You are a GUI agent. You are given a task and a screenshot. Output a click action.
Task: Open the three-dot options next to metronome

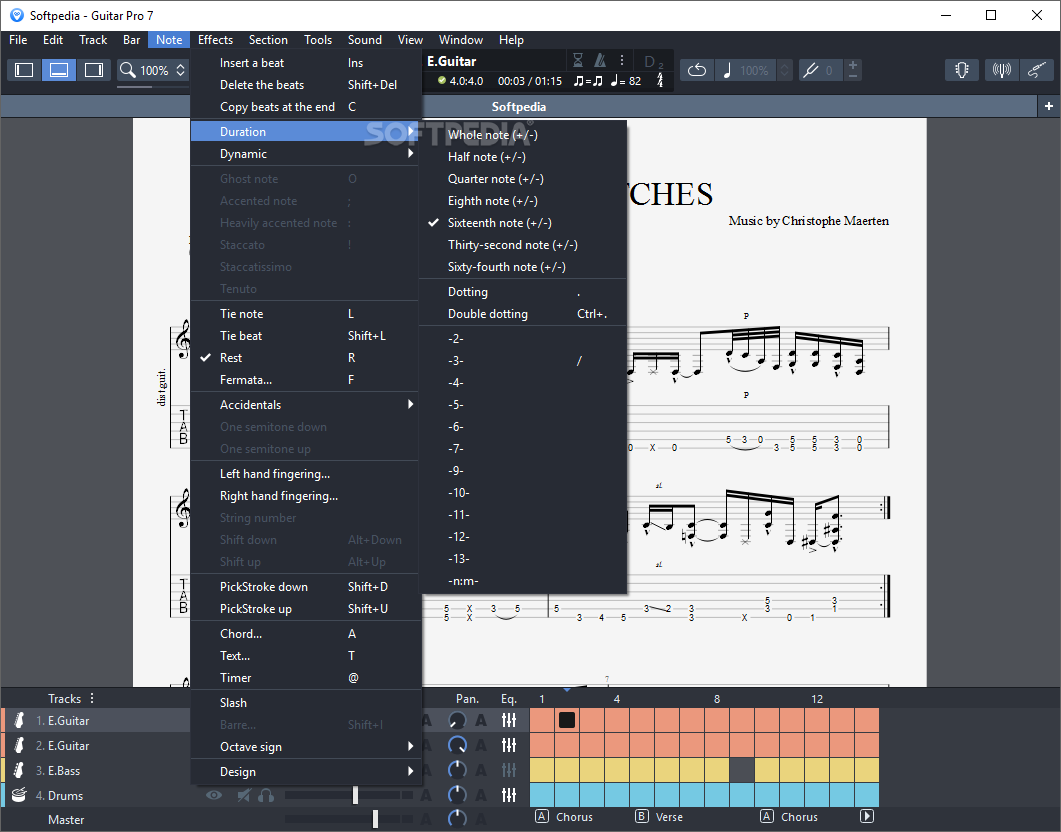(622, 61)
